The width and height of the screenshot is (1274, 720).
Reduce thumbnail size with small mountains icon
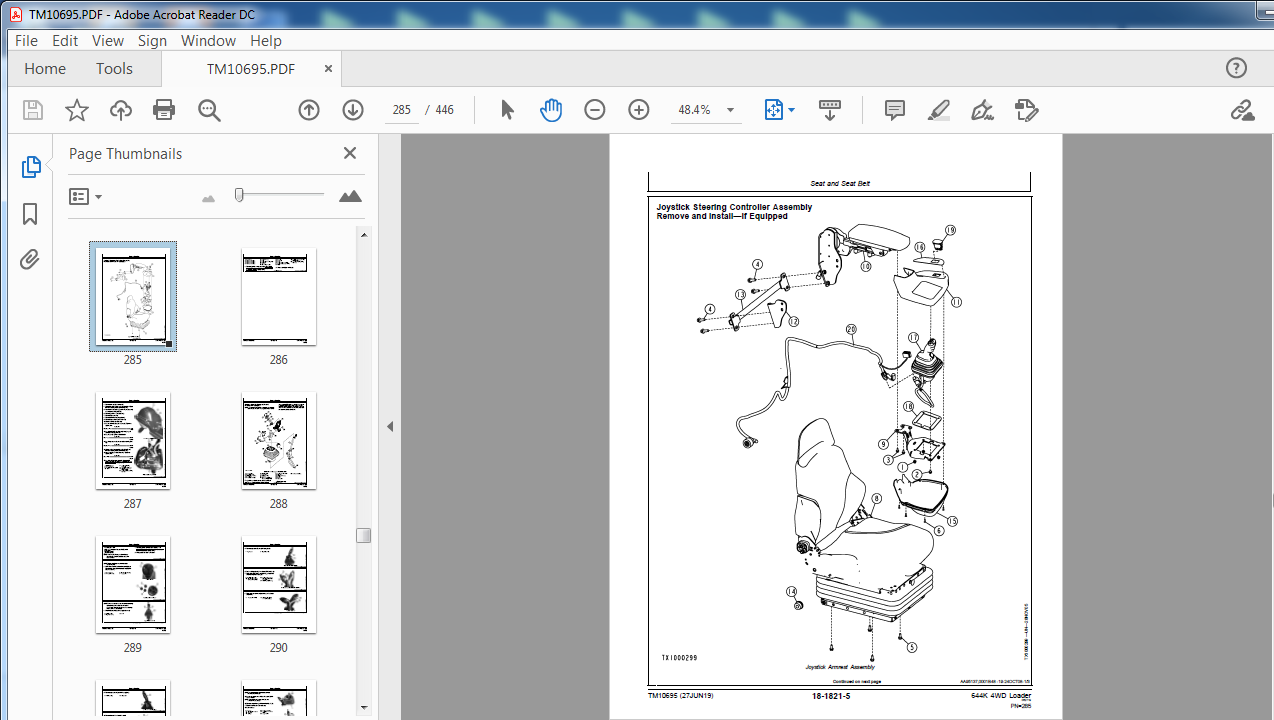click(208, 198)
